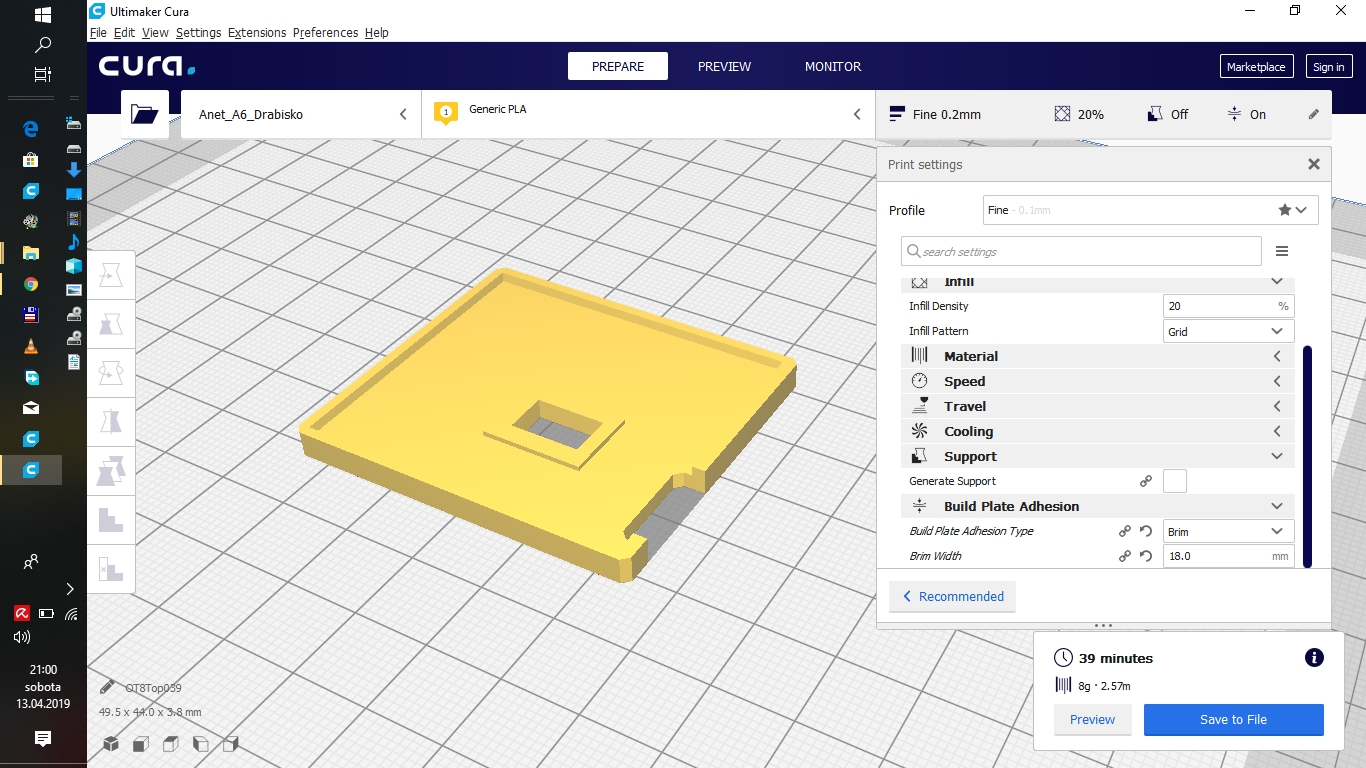Click the Brim Width value field

1228,556
